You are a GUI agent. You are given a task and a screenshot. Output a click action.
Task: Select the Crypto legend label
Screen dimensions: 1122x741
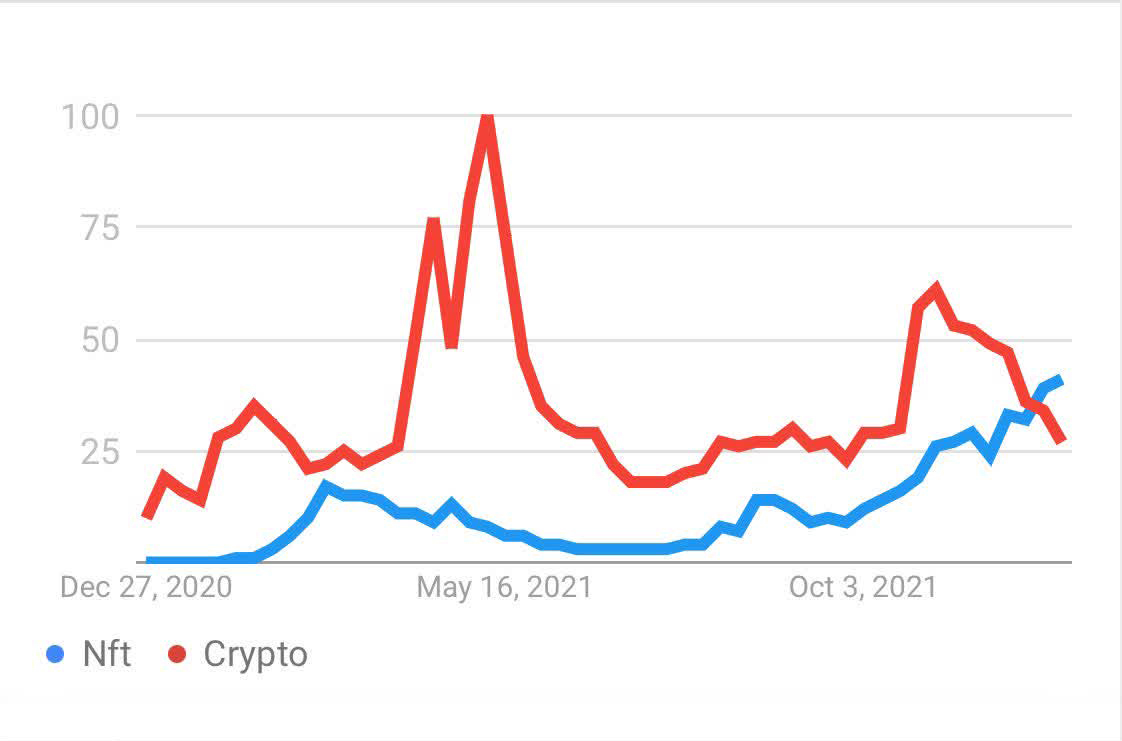[x=255, y=655]
